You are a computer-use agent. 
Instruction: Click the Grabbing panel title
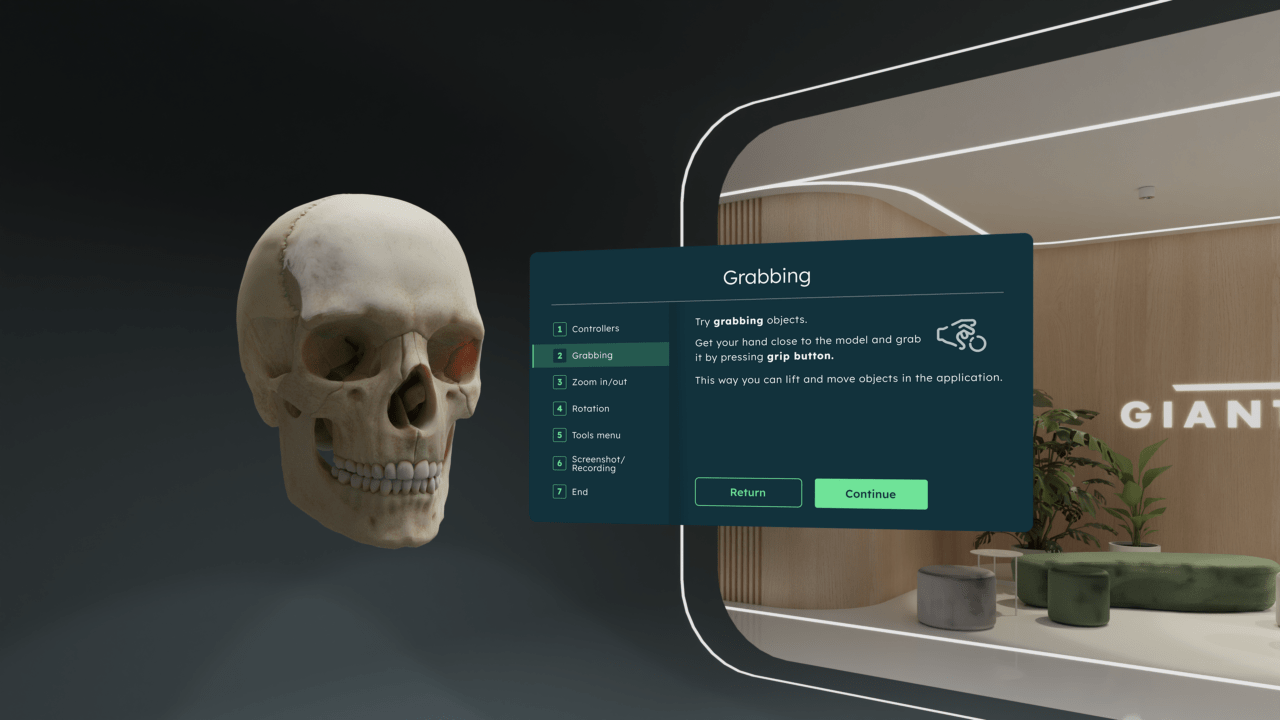pos(767,276)
